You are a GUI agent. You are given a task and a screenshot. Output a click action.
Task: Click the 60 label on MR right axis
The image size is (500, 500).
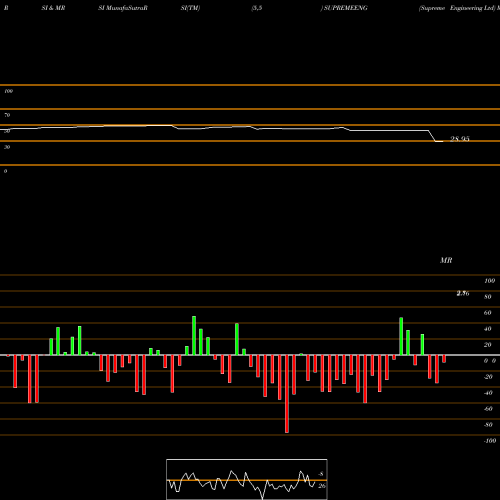pyautogui.click(x=488, y=313)
